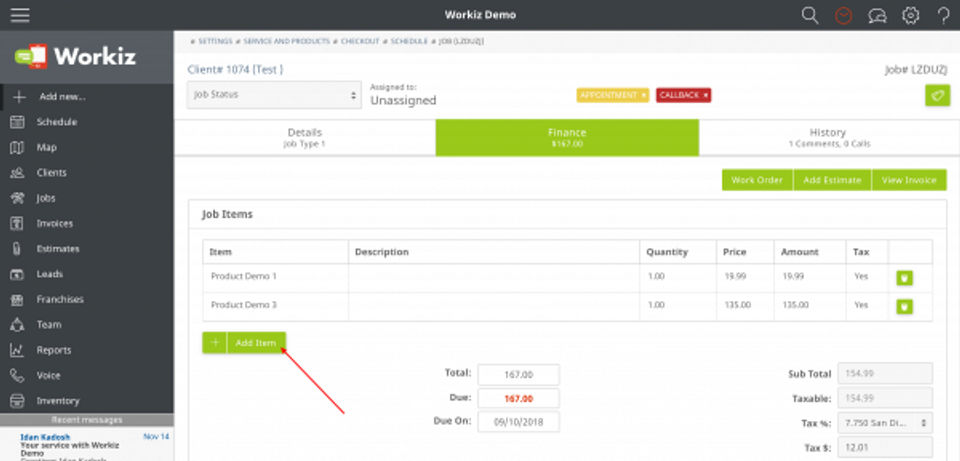960x461 pixels.
Task: Click the Due On date field
Action: [518, 422]
